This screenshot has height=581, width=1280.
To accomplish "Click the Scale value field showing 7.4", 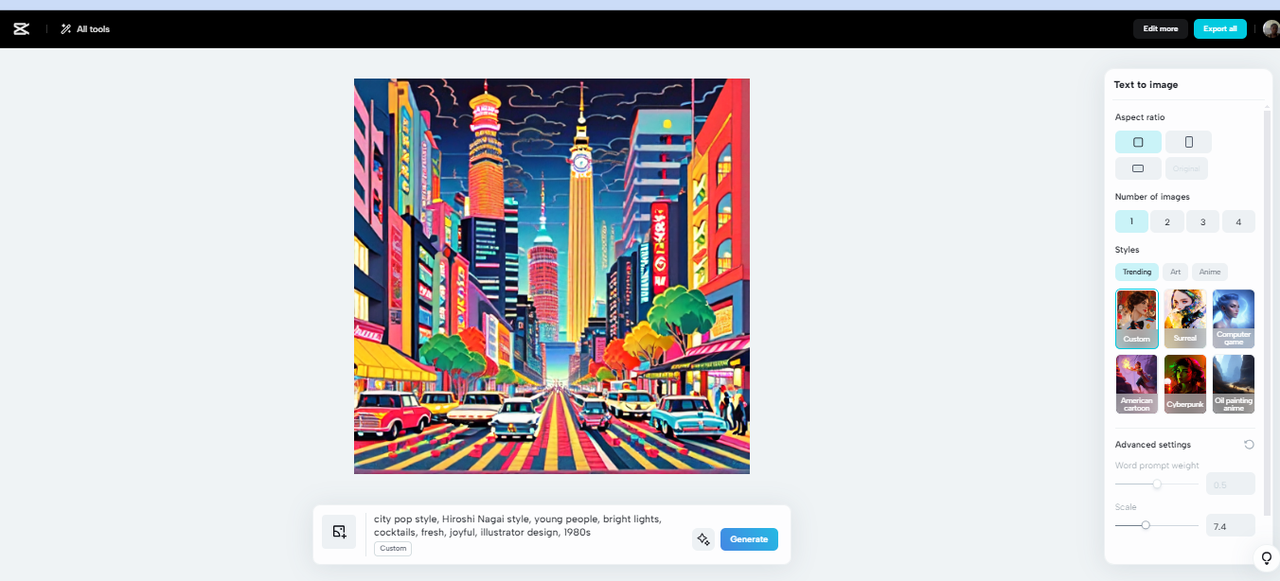I will point(1230,525).
